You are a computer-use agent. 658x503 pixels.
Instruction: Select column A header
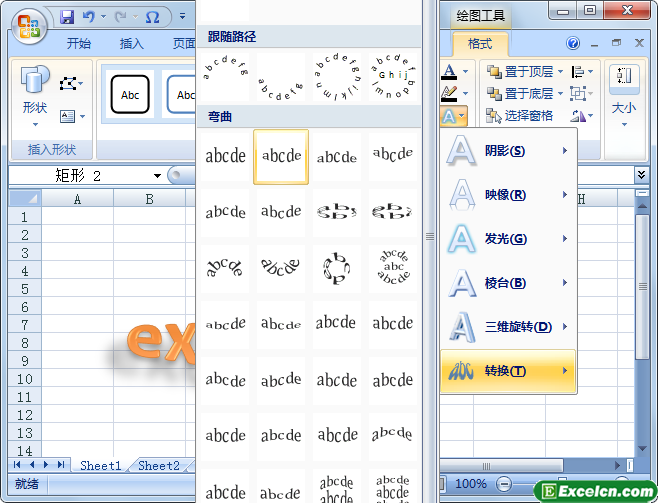pyautogui.click(x=77, y=198)
